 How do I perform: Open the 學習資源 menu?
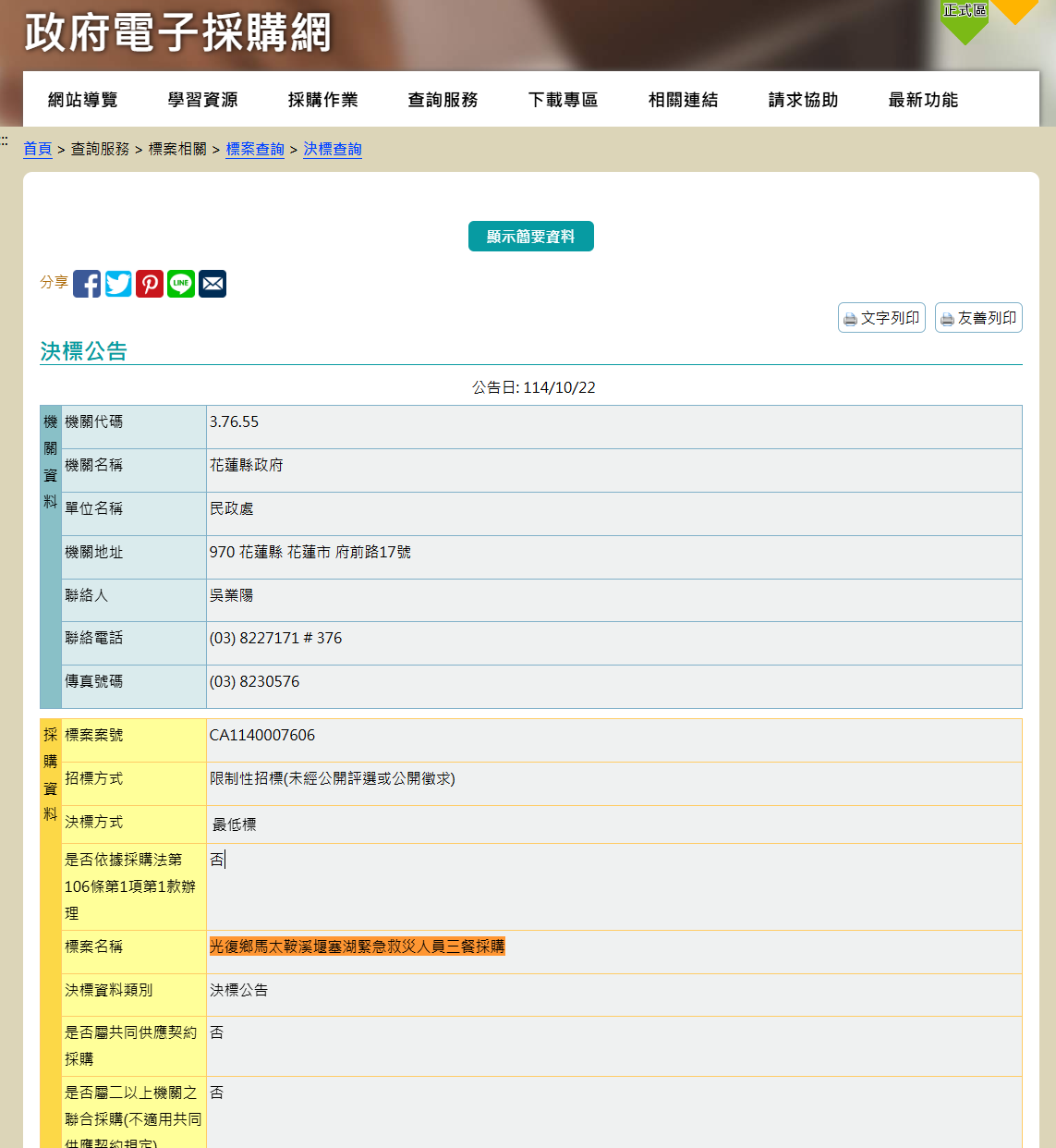coord(203,100)
